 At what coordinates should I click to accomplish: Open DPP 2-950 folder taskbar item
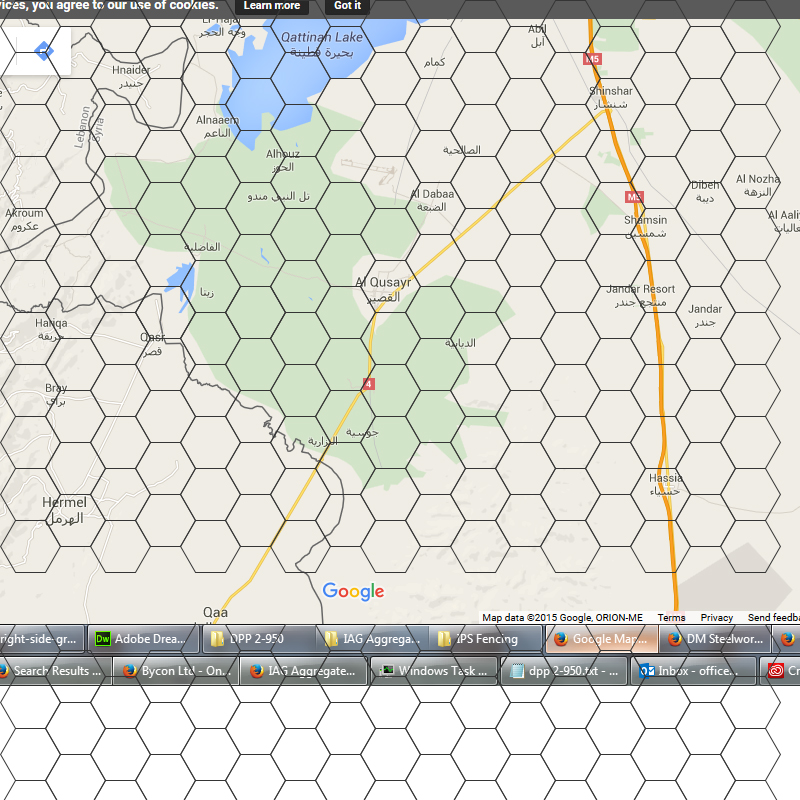tap(259, 639)
